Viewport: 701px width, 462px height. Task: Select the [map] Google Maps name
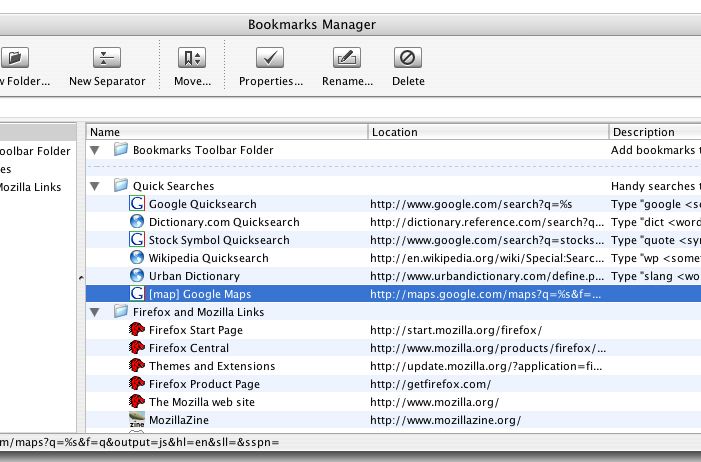coord(200,294)
